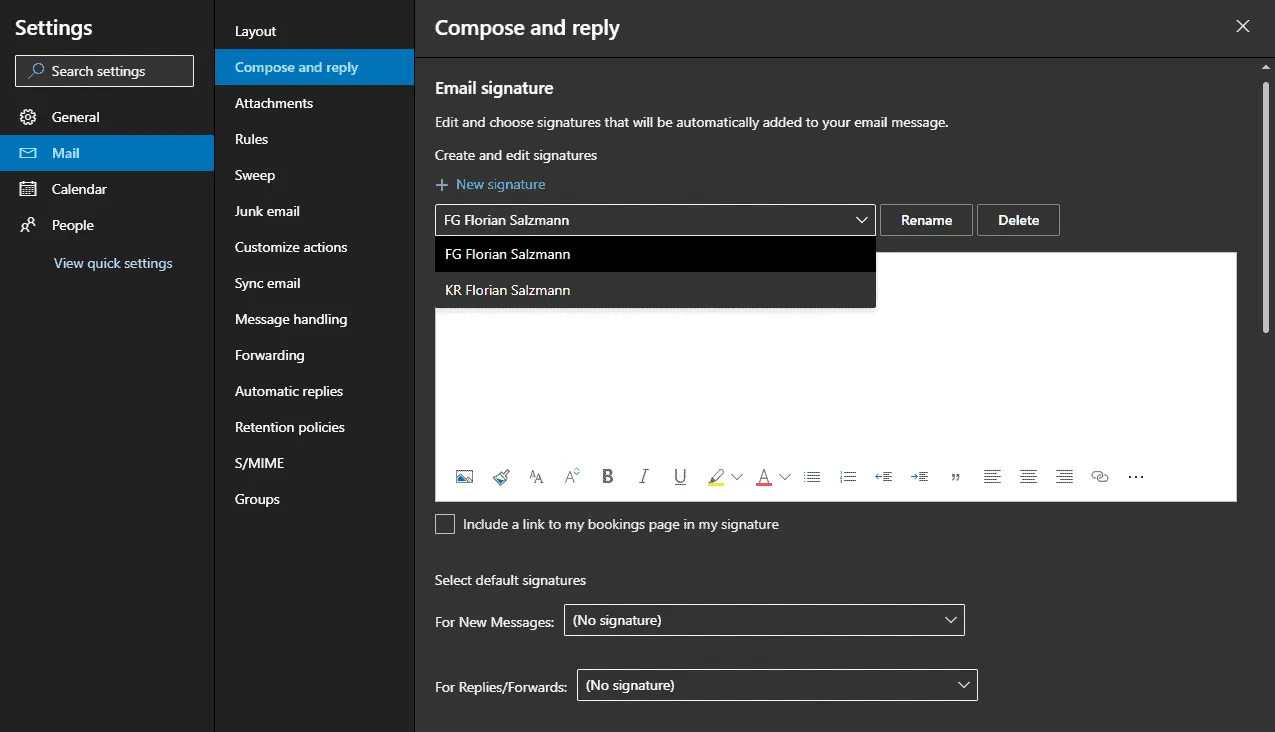Open Sync email settings
The image size is (1275, 732).
pyautogui.click(x=314, y=283)
